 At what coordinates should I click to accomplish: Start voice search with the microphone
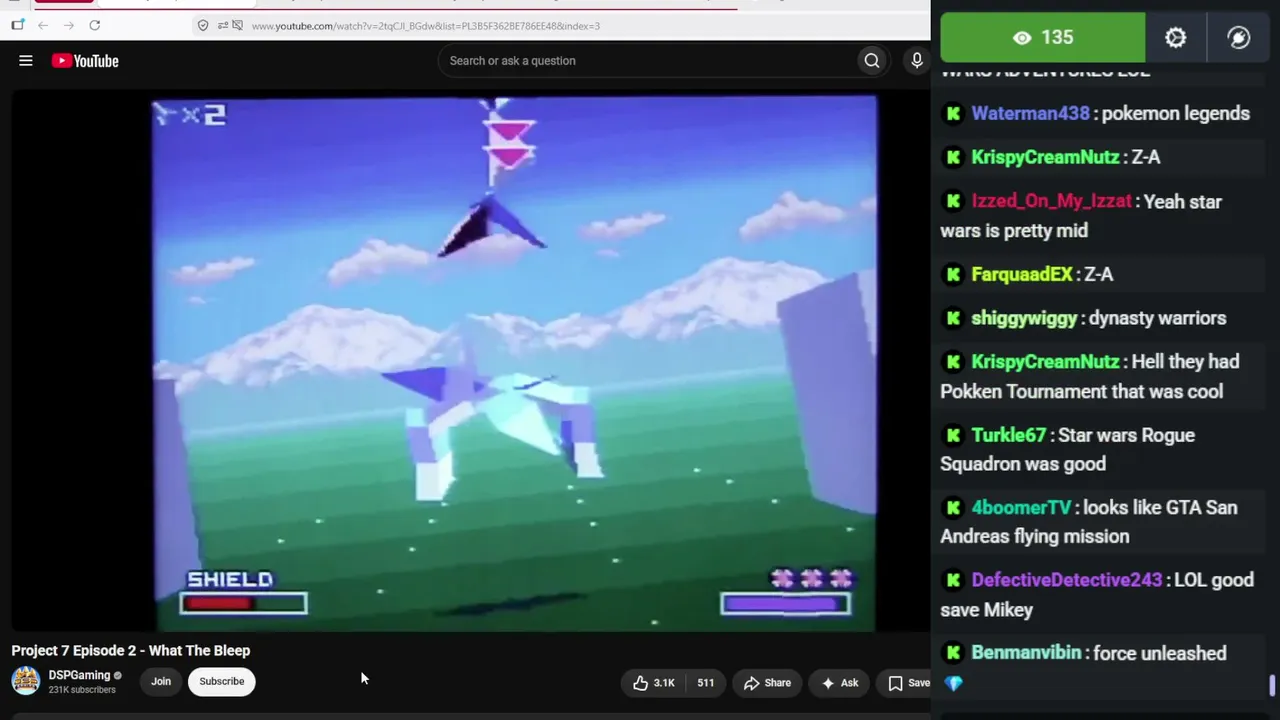click(x=916, y=61)
